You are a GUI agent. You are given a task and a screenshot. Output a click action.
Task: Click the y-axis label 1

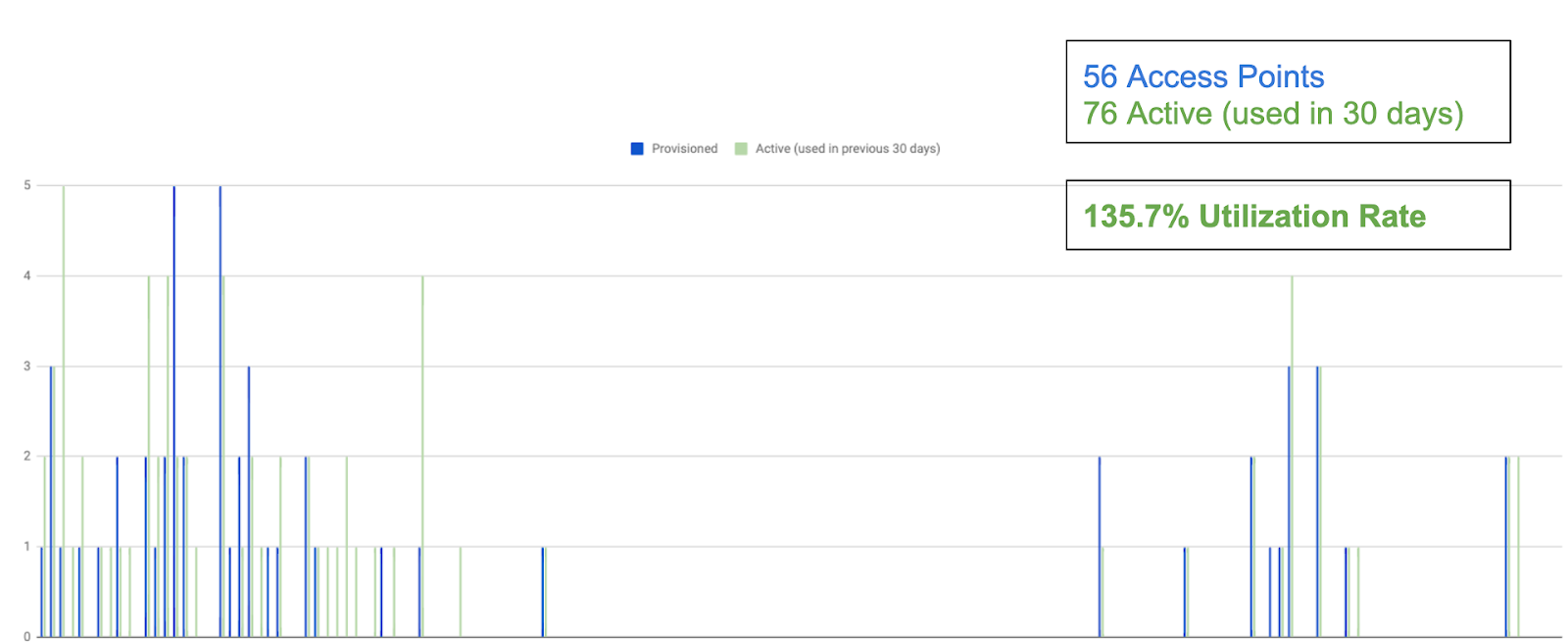[27, 547]
